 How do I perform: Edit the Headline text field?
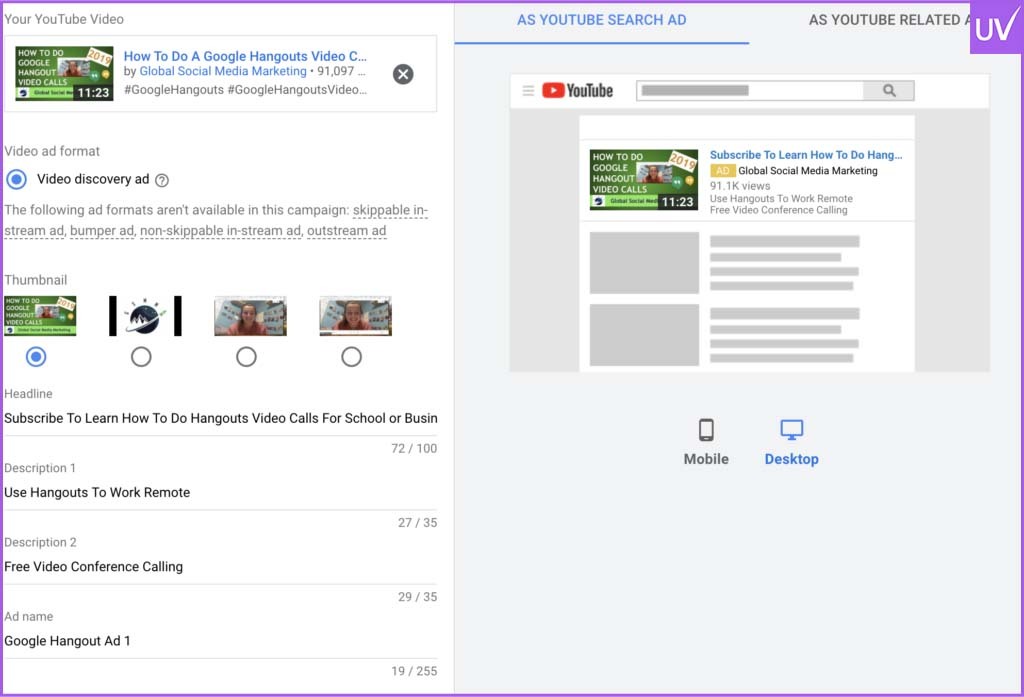click(x=221, y=418)
